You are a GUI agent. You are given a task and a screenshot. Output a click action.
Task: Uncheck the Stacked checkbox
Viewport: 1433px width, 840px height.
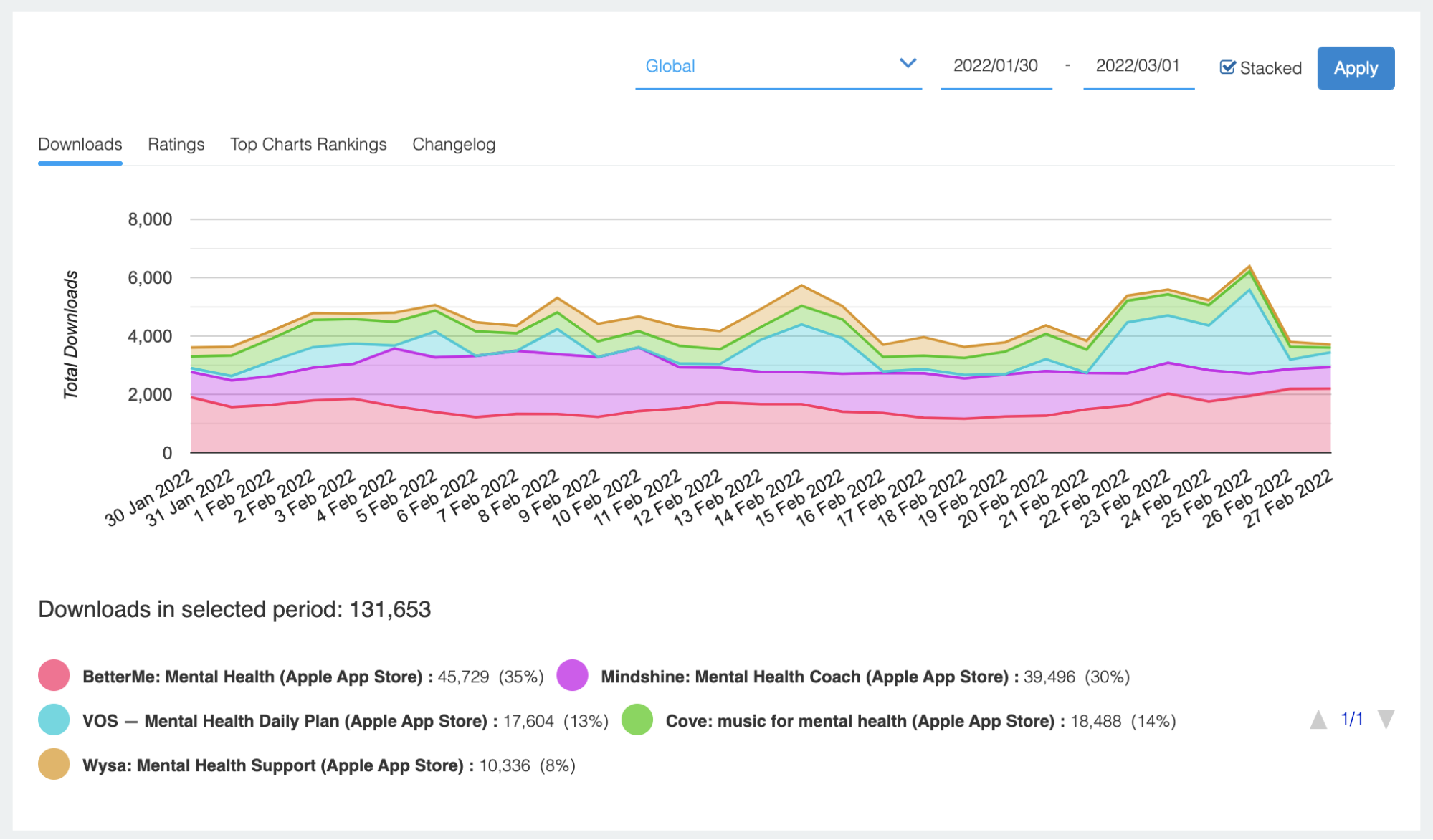pos(1227,67)
